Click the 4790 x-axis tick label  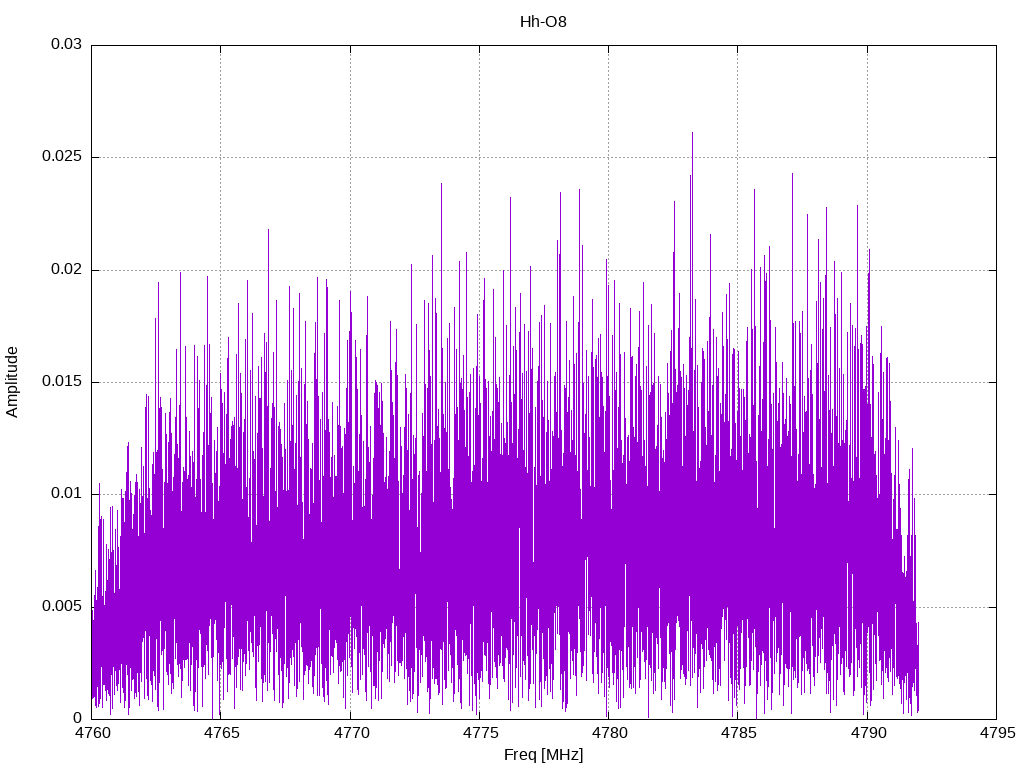868,733
